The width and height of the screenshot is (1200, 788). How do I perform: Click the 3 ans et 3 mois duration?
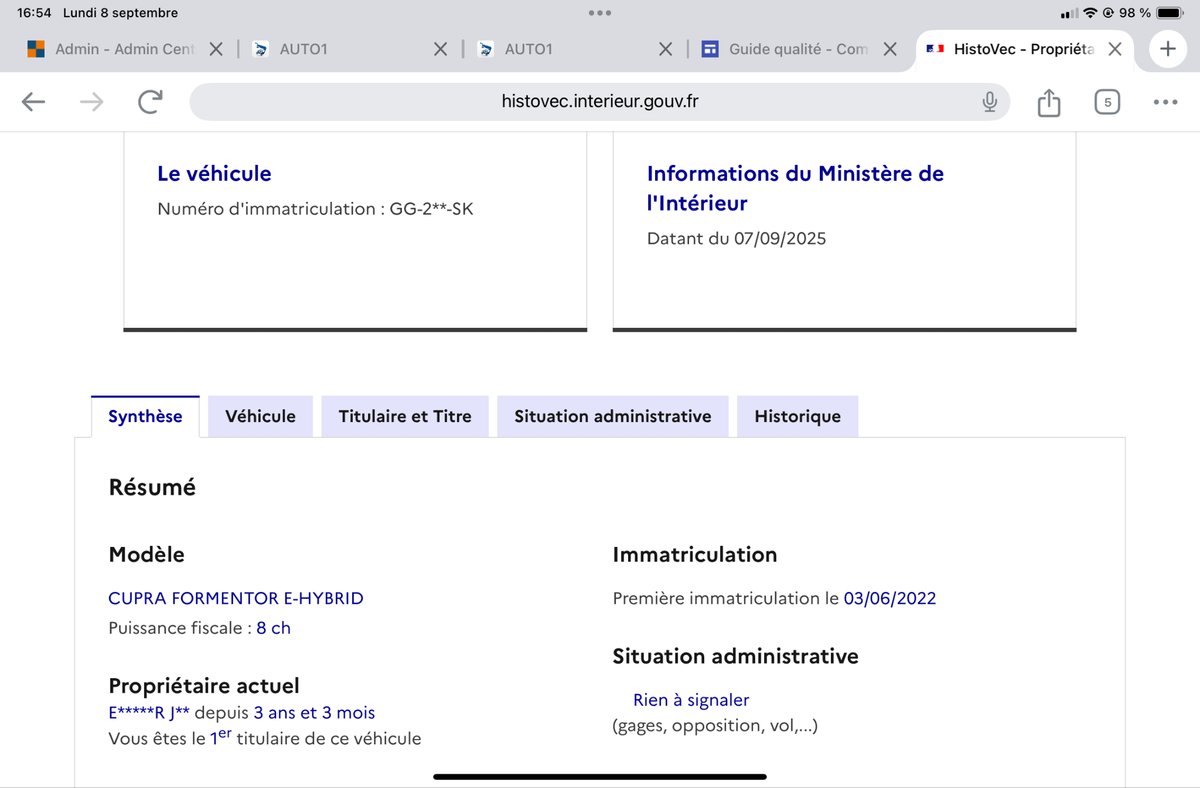[314, 713]
